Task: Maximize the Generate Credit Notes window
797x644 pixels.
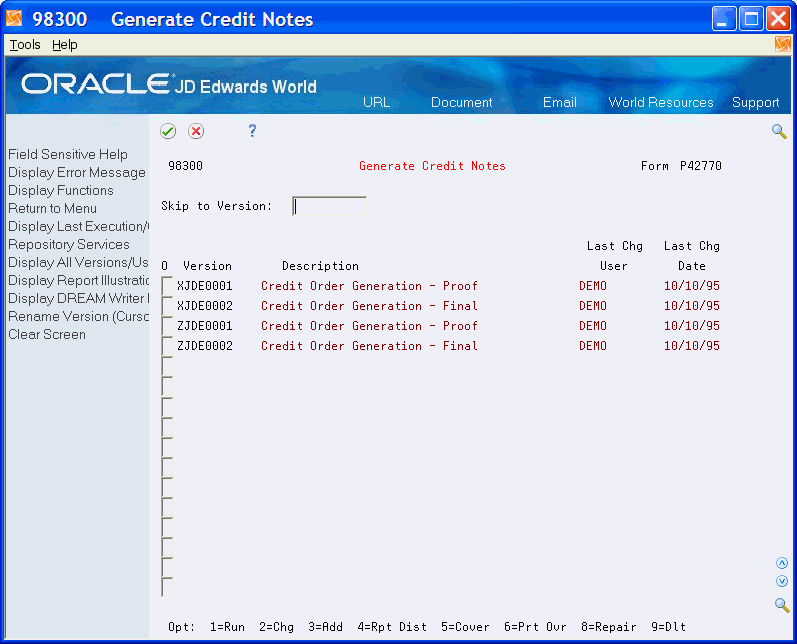Action: (751, 19)
